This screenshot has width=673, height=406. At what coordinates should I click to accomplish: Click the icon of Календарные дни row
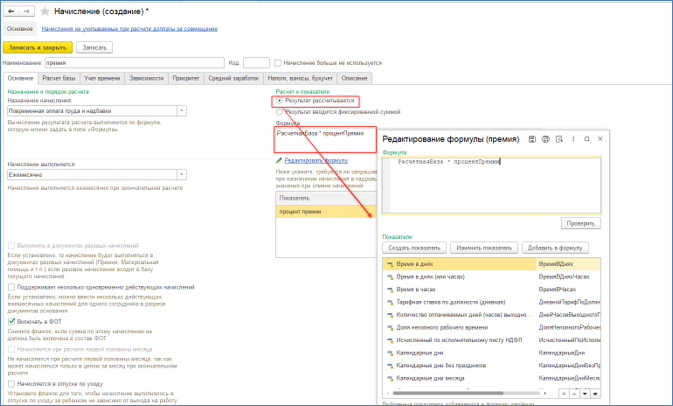click(x=390, y=353)
